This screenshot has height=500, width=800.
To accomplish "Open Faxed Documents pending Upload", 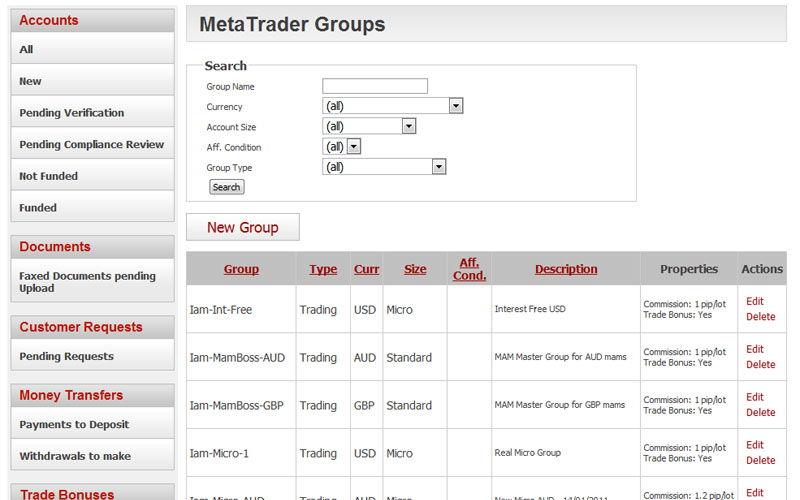I will click(92, 281).
